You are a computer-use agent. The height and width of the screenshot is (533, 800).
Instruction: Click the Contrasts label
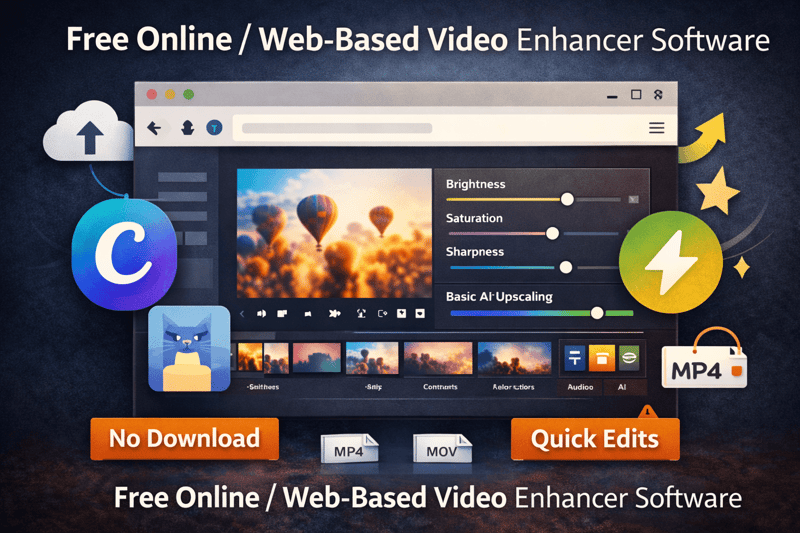[x=440, y=387]
